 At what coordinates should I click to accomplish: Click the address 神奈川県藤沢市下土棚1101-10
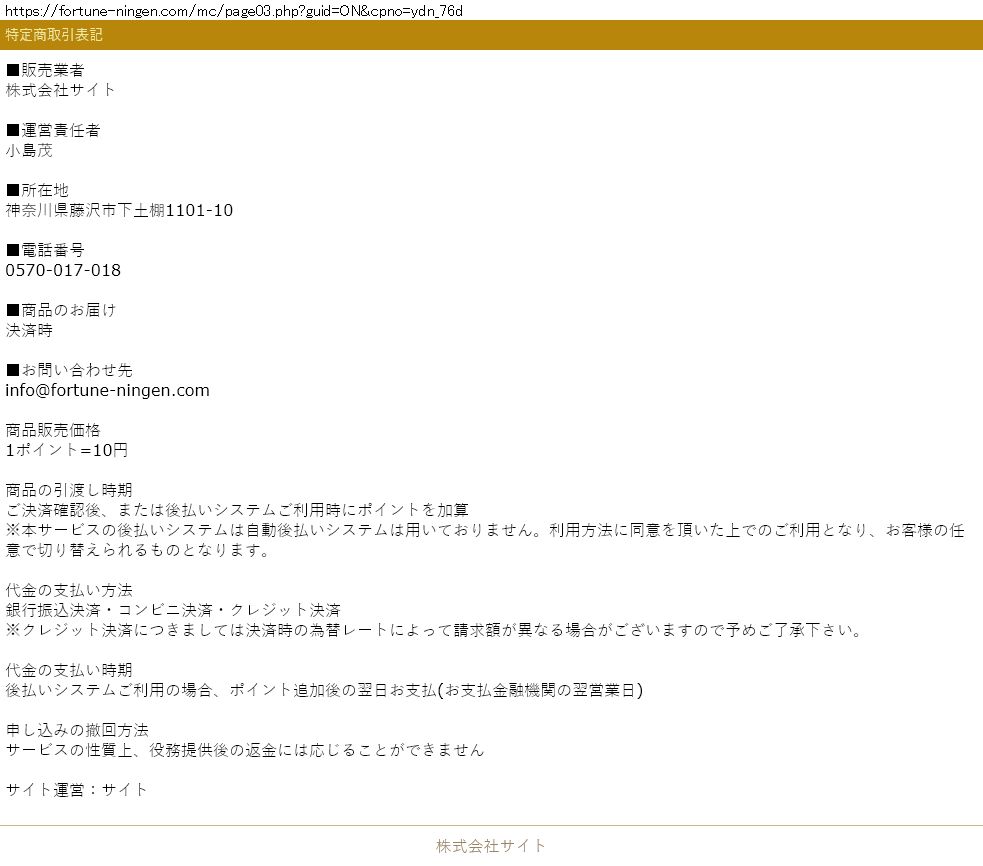pos(119,210)
